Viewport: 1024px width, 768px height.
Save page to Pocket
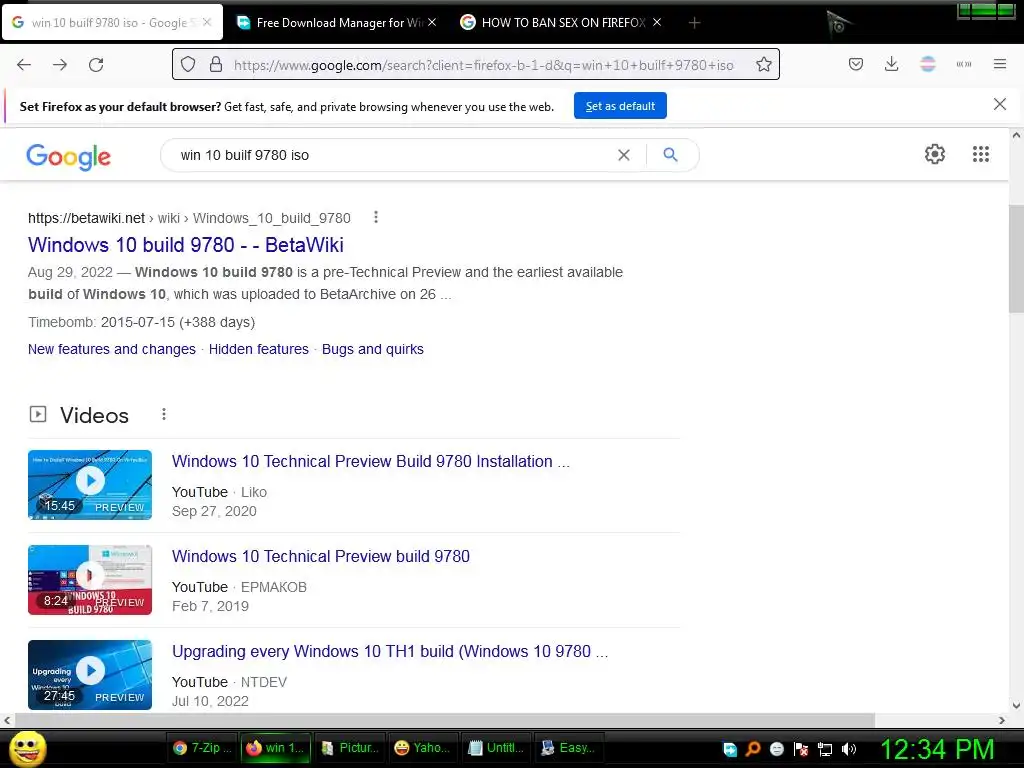856,64
